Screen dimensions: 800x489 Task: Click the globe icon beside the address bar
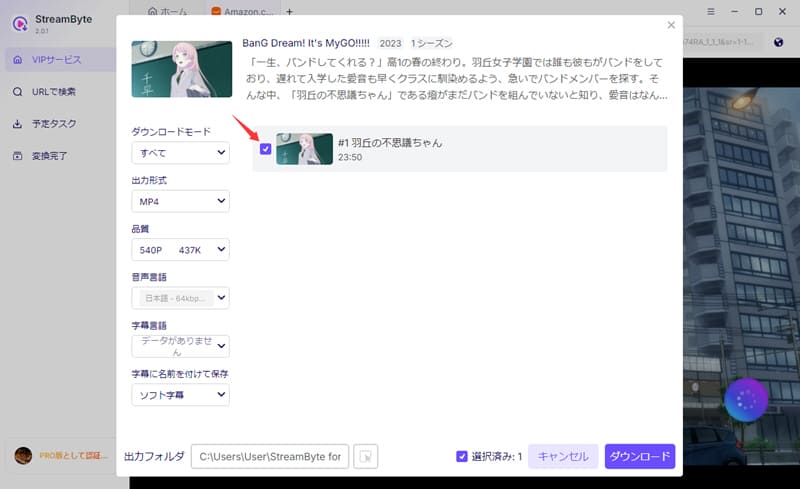pos(778,42)
